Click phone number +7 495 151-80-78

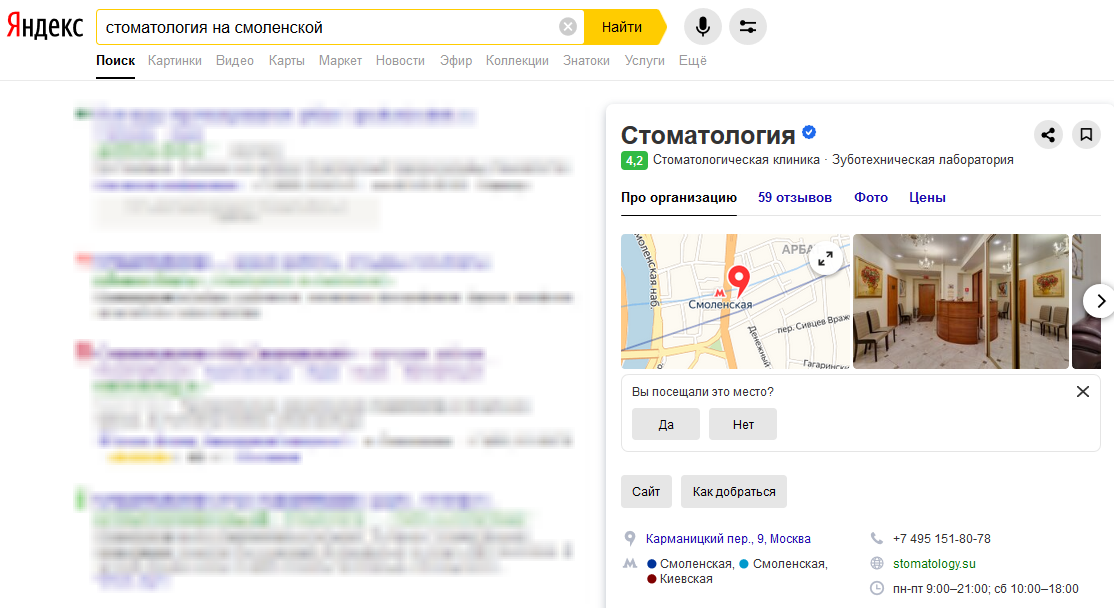click(x=941, y=538)
